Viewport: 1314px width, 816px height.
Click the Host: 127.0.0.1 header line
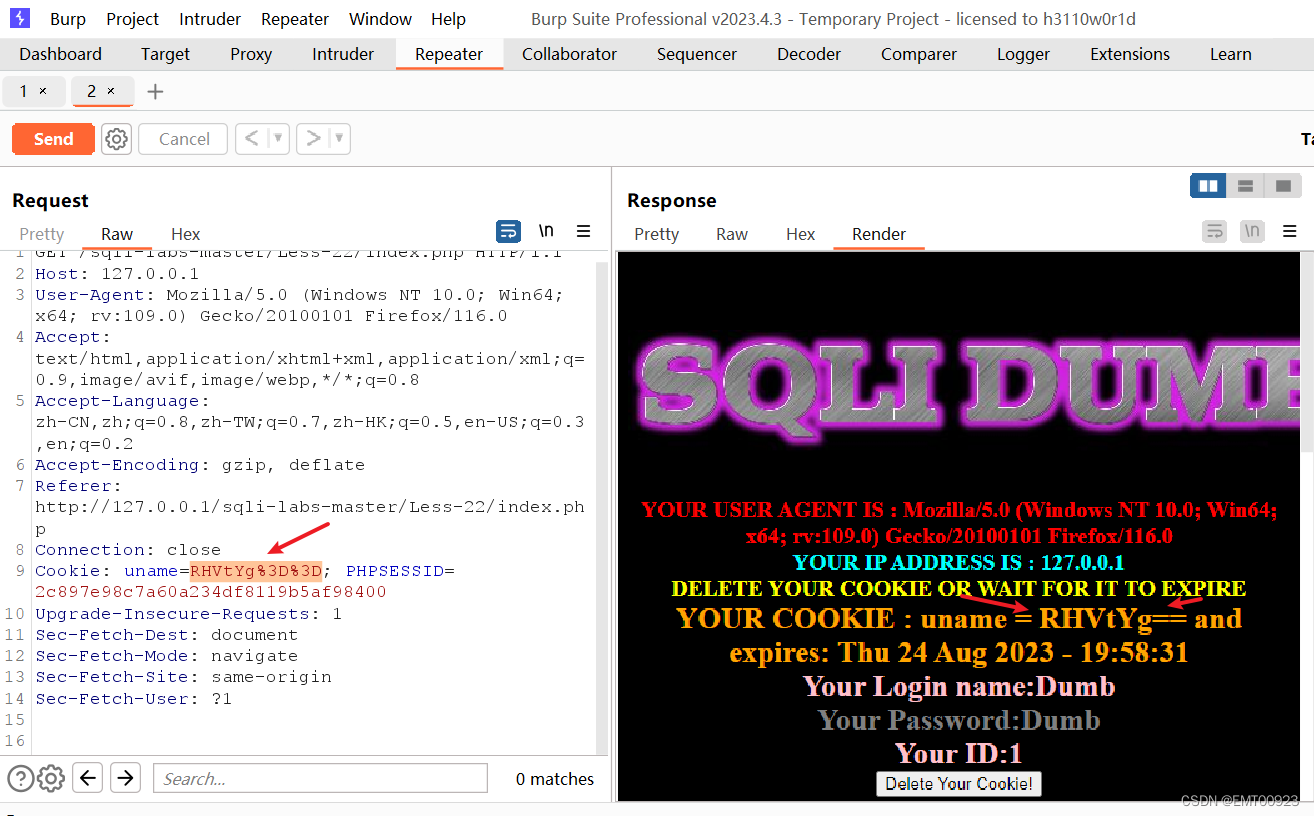117,273
